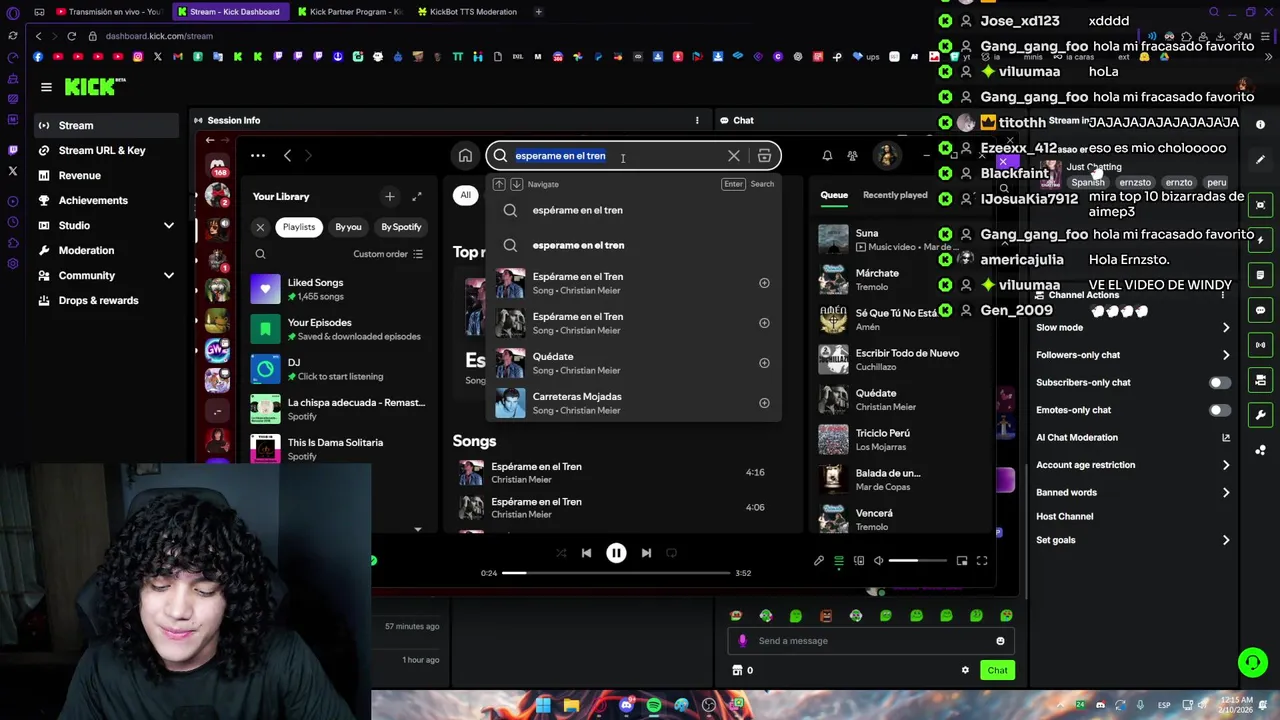Open Spotify lyrics microphone icon
The width and height of the screenshot is (1280, 720).
tap(819, 561)
